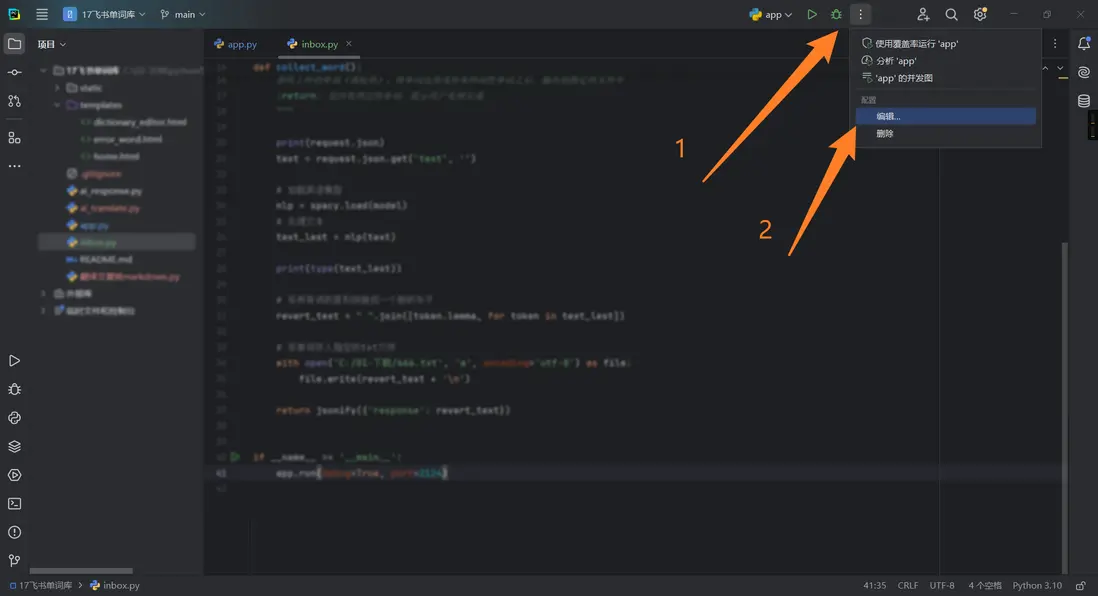Expand the last project tree node below 外部库
This screenshot has height=596, width=1098.
43,310
